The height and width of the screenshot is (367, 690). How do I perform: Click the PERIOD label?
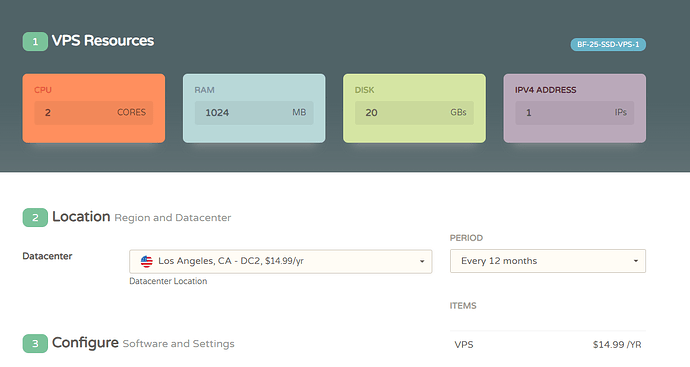466,238
